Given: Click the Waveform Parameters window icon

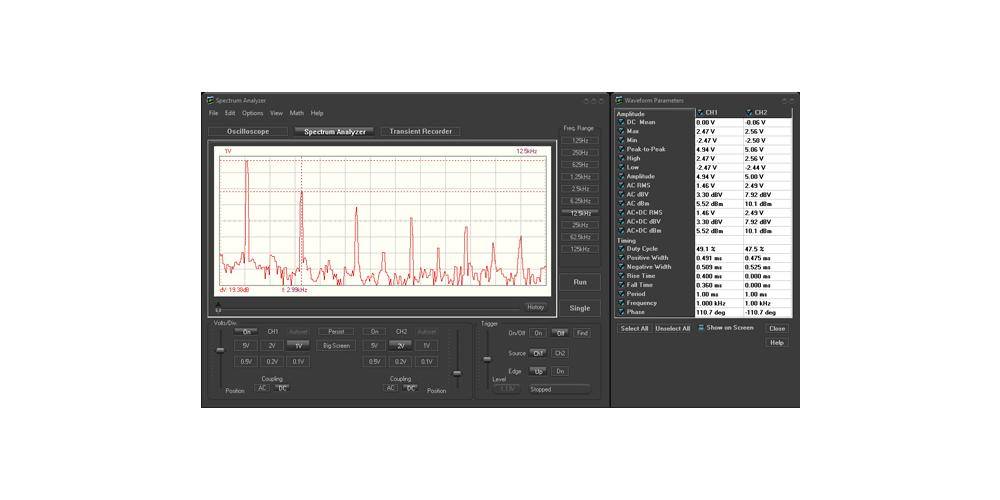Looking at the screenshot, I should [x=619, y=100].
